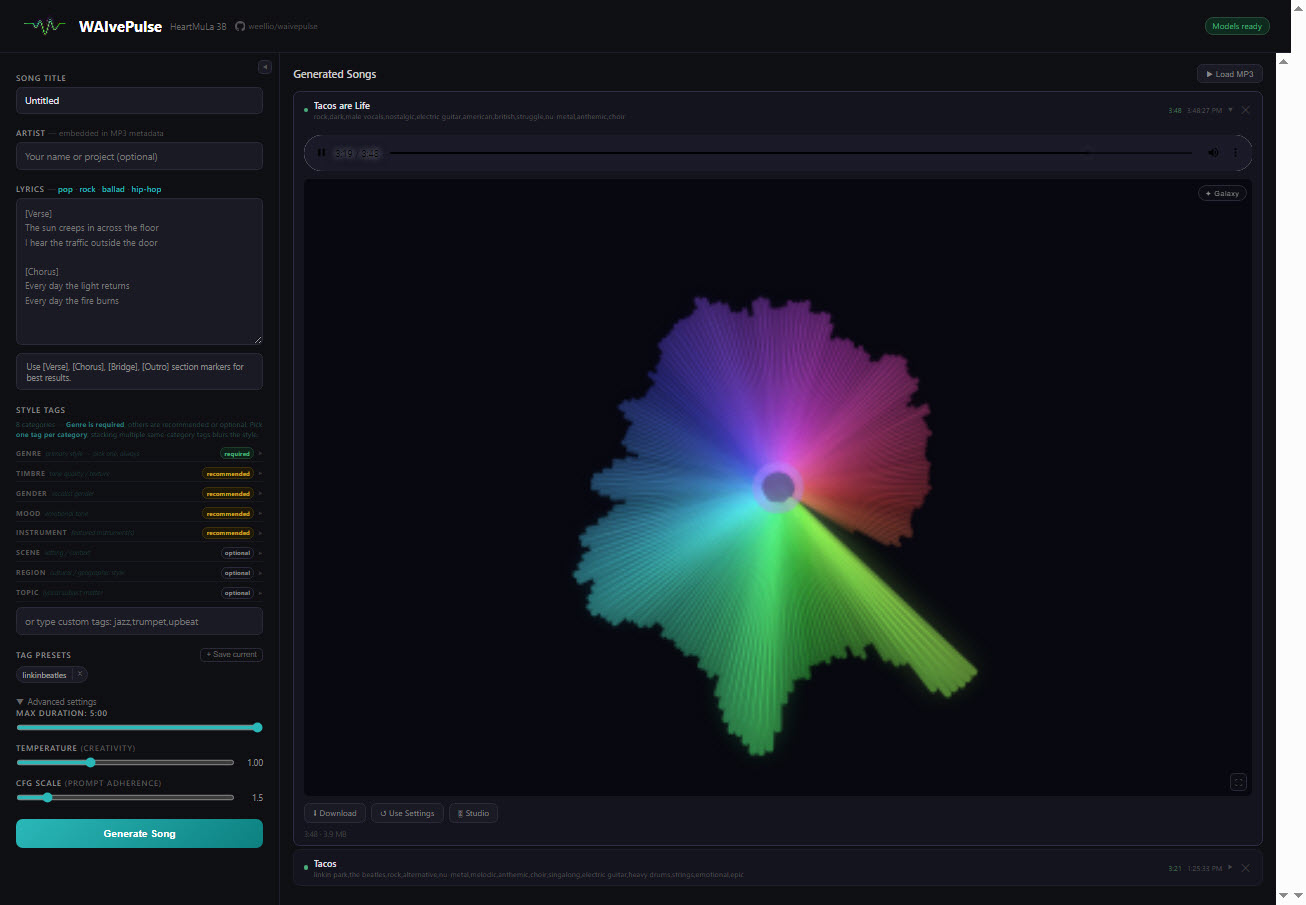Select the hip-hop lyrics template
Viewport: 1306px width, 905px height.
point(146,189)
